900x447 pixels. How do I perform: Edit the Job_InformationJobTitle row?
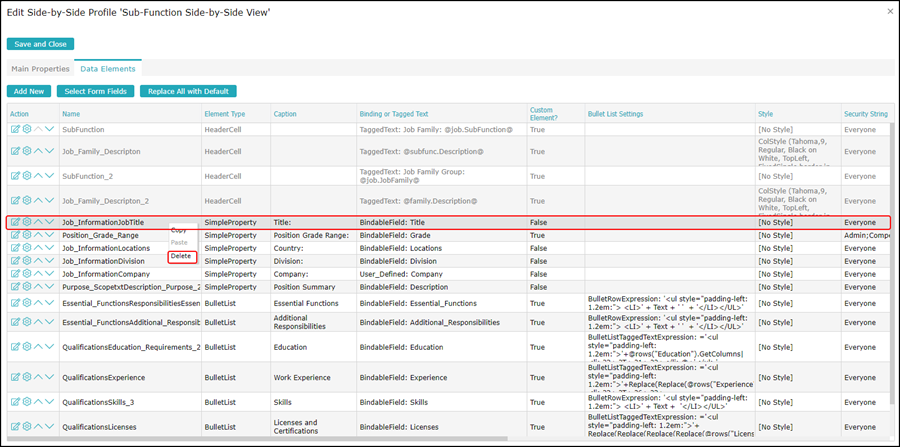(x=15, y=222)
